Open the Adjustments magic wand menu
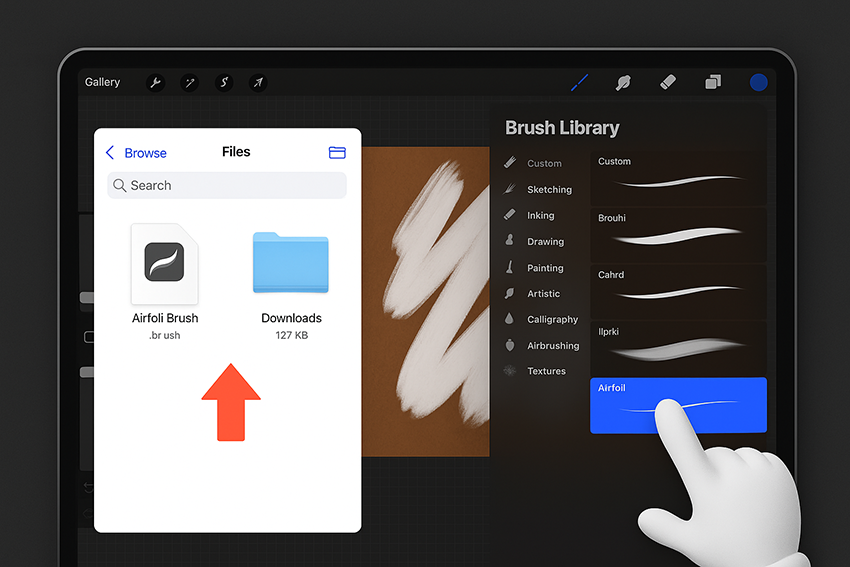This screenshot has width=850, height=567. click(190, 83)
